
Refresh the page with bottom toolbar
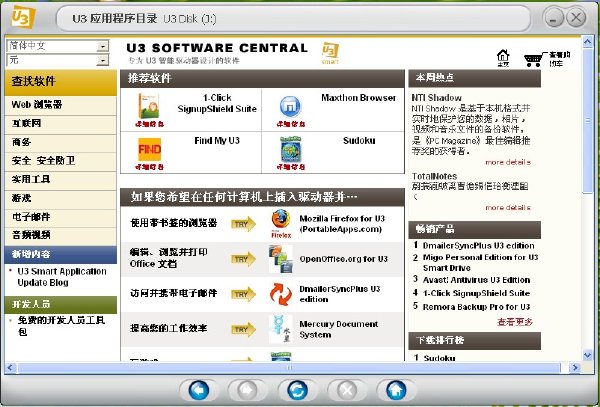pyautogui.click(x=298, y=390)
